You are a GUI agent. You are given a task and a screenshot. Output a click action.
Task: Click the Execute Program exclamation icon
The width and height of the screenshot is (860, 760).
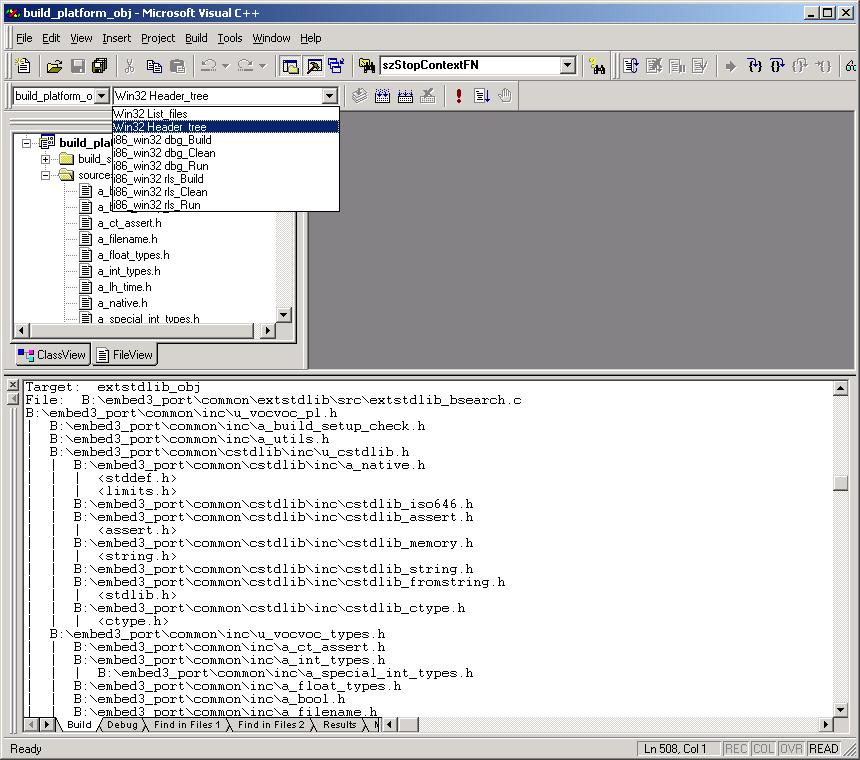(x=459, y=96)
